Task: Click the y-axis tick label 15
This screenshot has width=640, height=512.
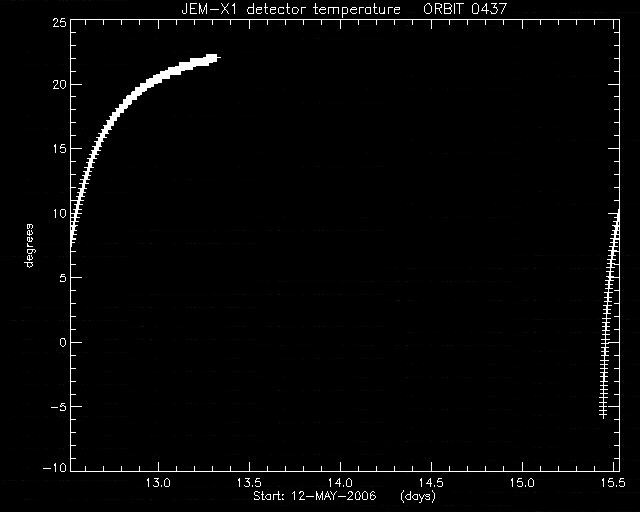Action: [x=60, y=149]
